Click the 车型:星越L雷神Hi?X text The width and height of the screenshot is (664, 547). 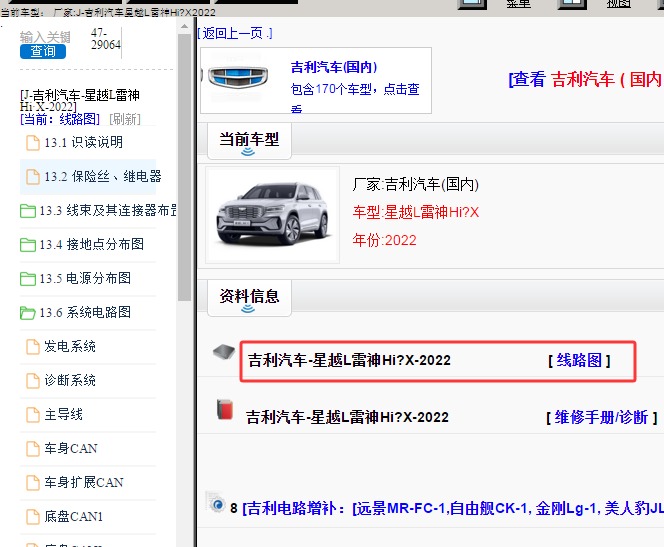click(415, 212)
